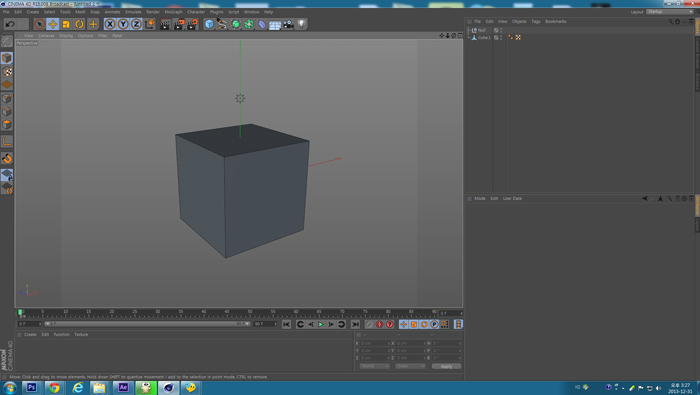Go to start of animation
This screenshot has width=700, height=395.
(287, 324)
